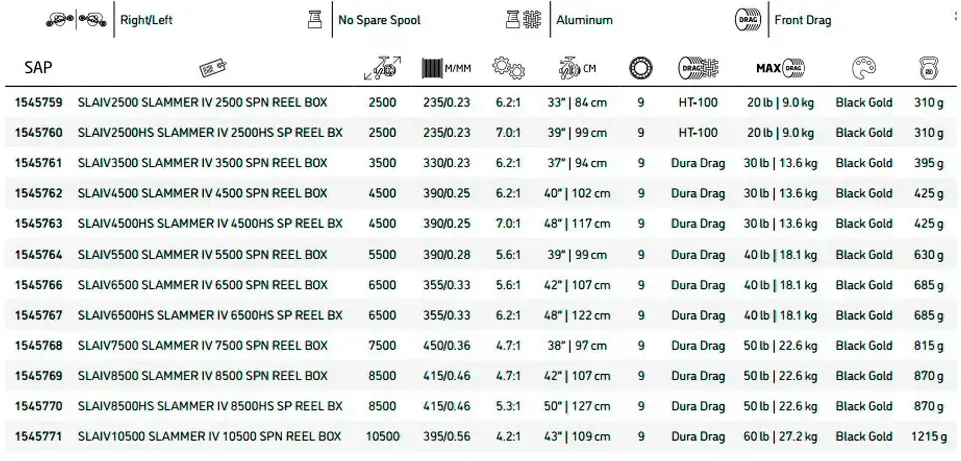Click SLAIV3500 SLAMMER IV 3500 SPN REEL BOX
Viewport: 961px width, 461px height.
point(202,163)
